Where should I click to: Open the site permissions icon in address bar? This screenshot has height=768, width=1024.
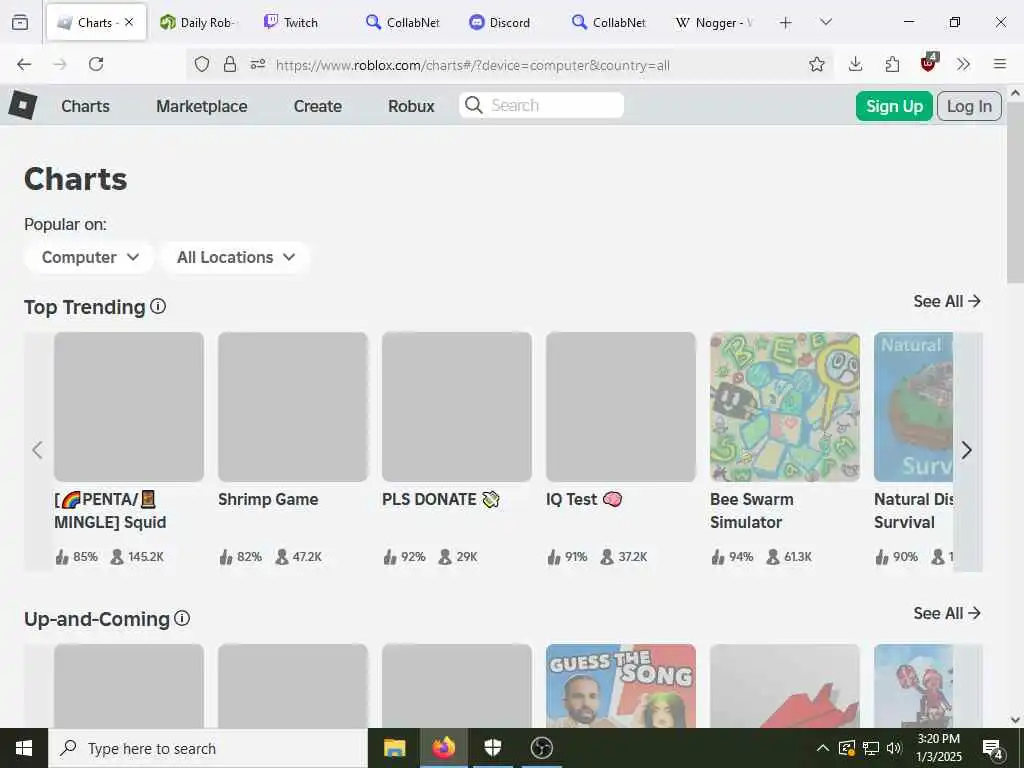(x=258, y=64)
